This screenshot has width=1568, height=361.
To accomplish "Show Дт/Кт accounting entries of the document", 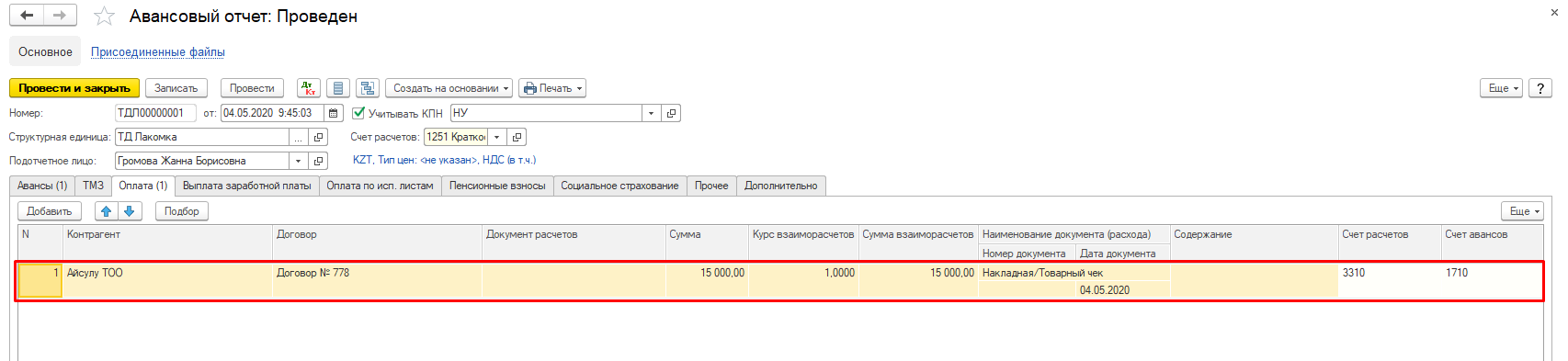I will [x=309, y=88].
